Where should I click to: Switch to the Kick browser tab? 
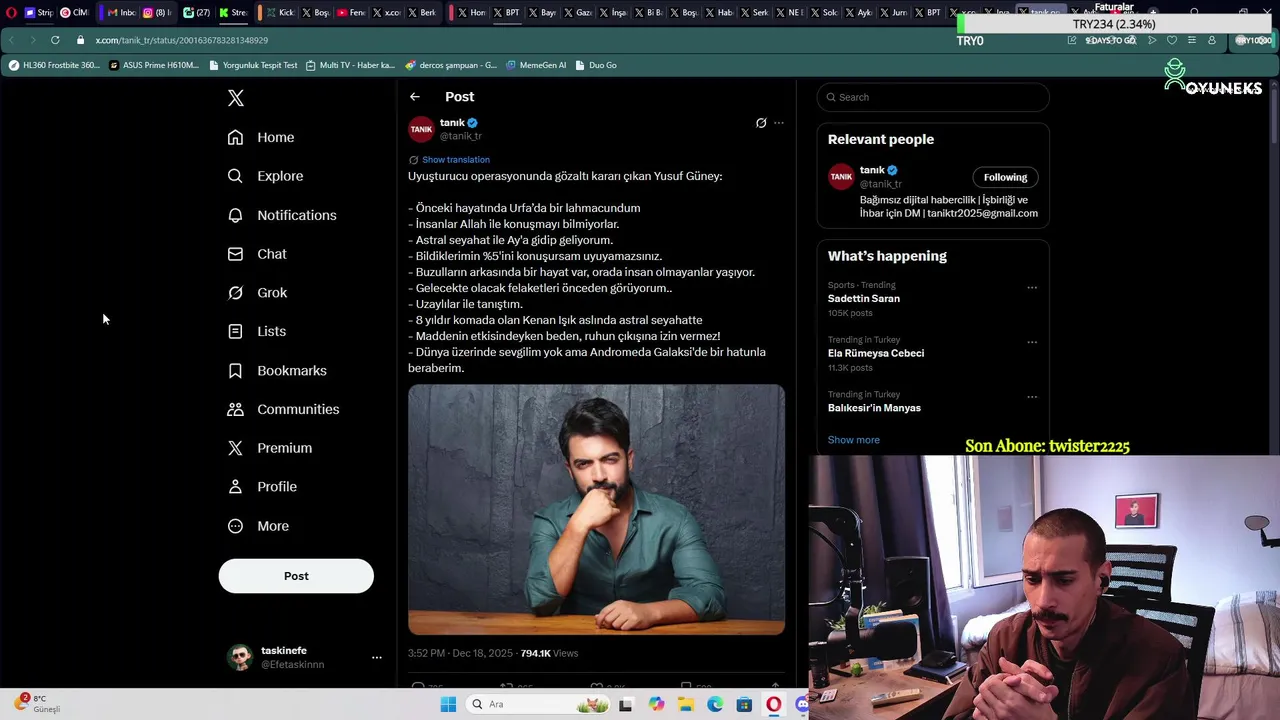click(x=281, y=12)
